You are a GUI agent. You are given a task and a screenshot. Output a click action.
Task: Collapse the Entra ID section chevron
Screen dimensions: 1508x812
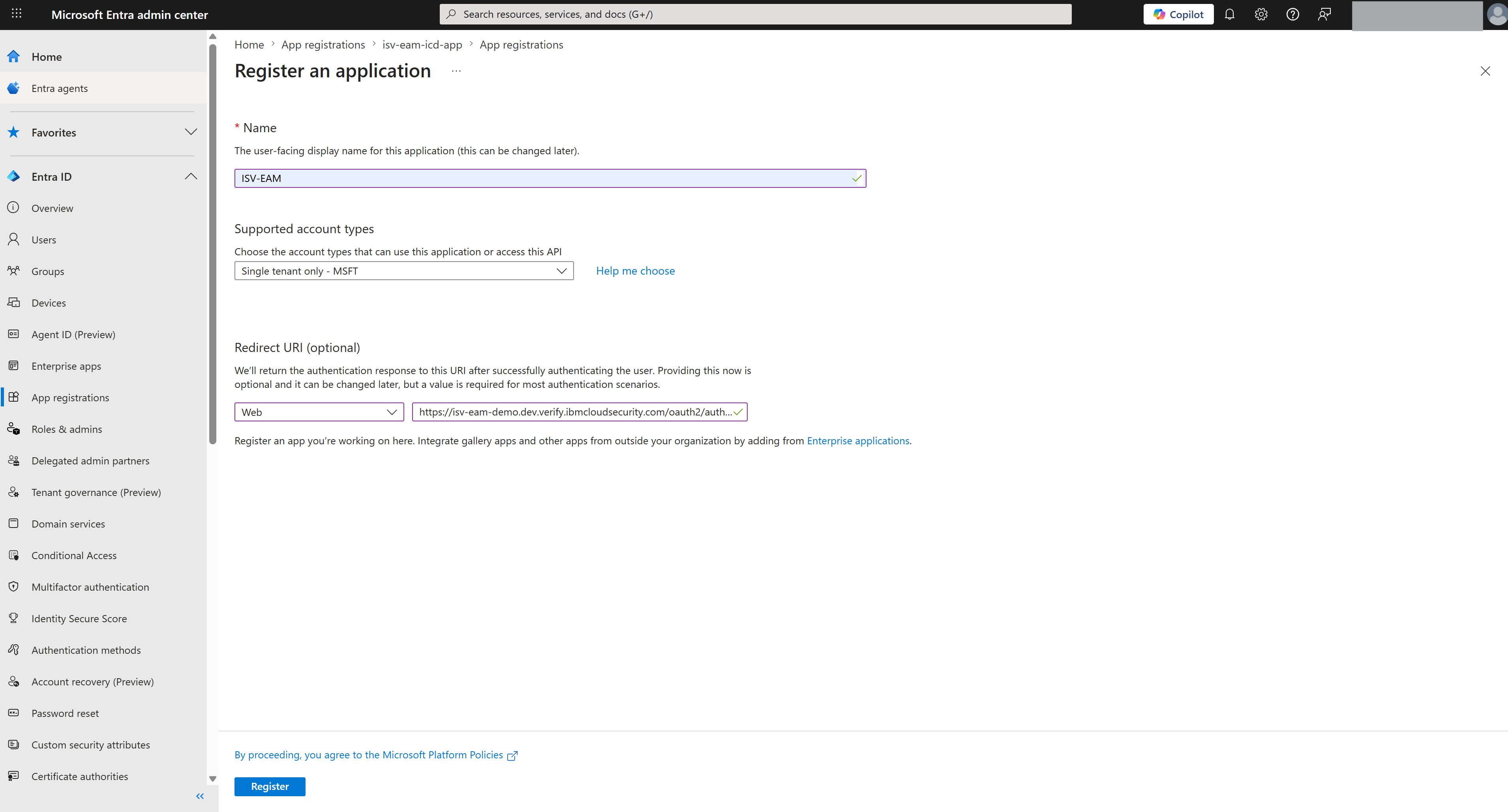pyautogui.click(x=191, y=176)
